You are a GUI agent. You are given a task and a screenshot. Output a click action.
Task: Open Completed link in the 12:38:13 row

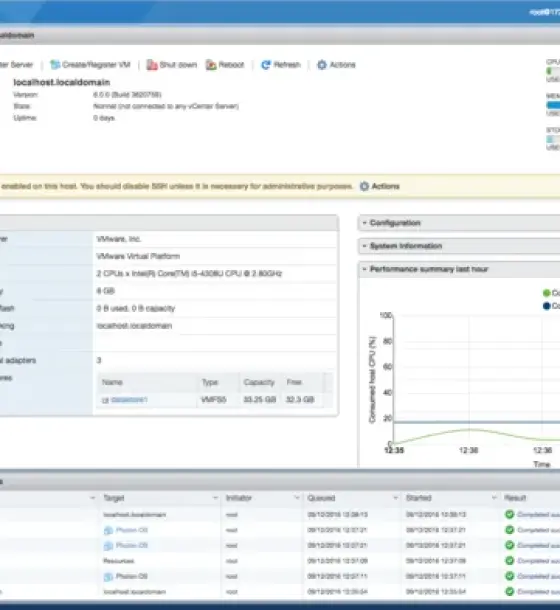[x=539, y=515]
